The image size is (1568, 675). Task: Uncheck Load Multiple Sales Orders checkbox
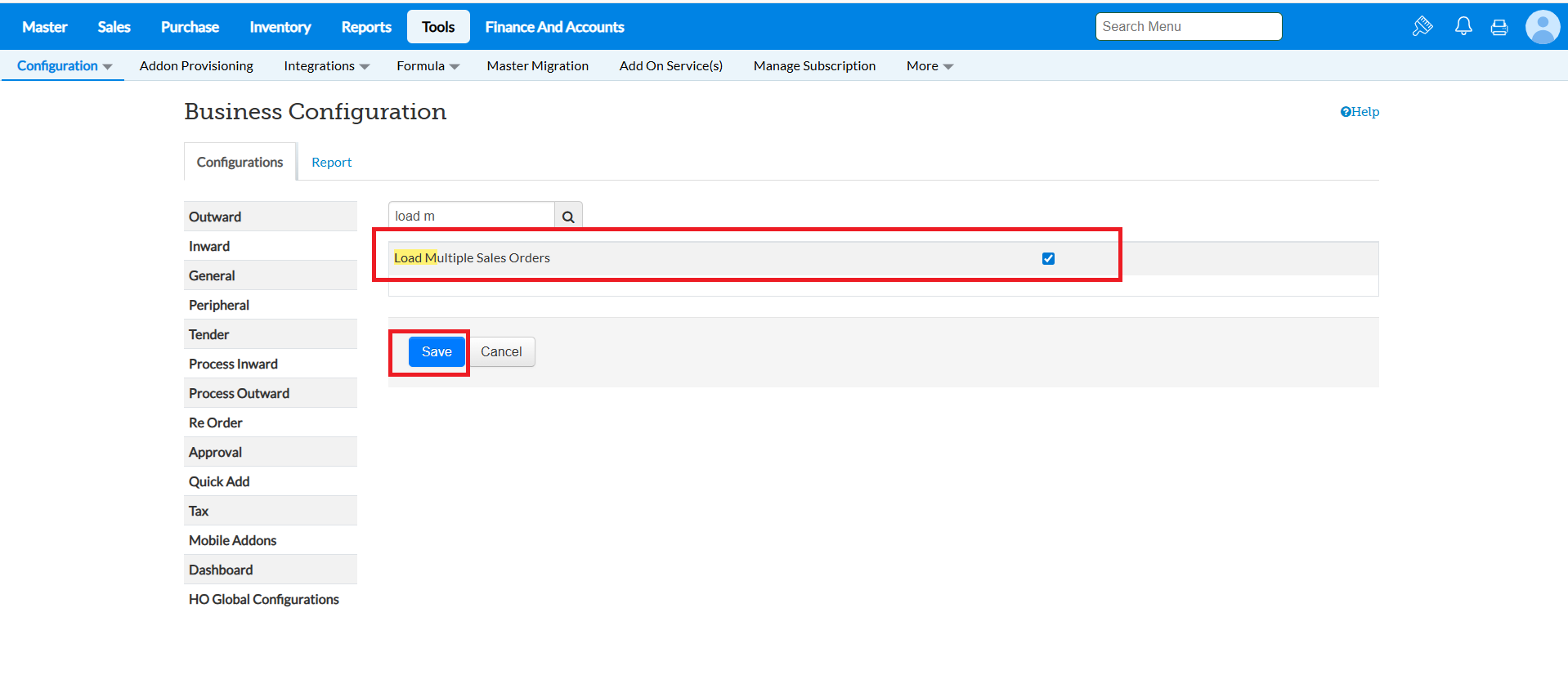pos(1048,258)
